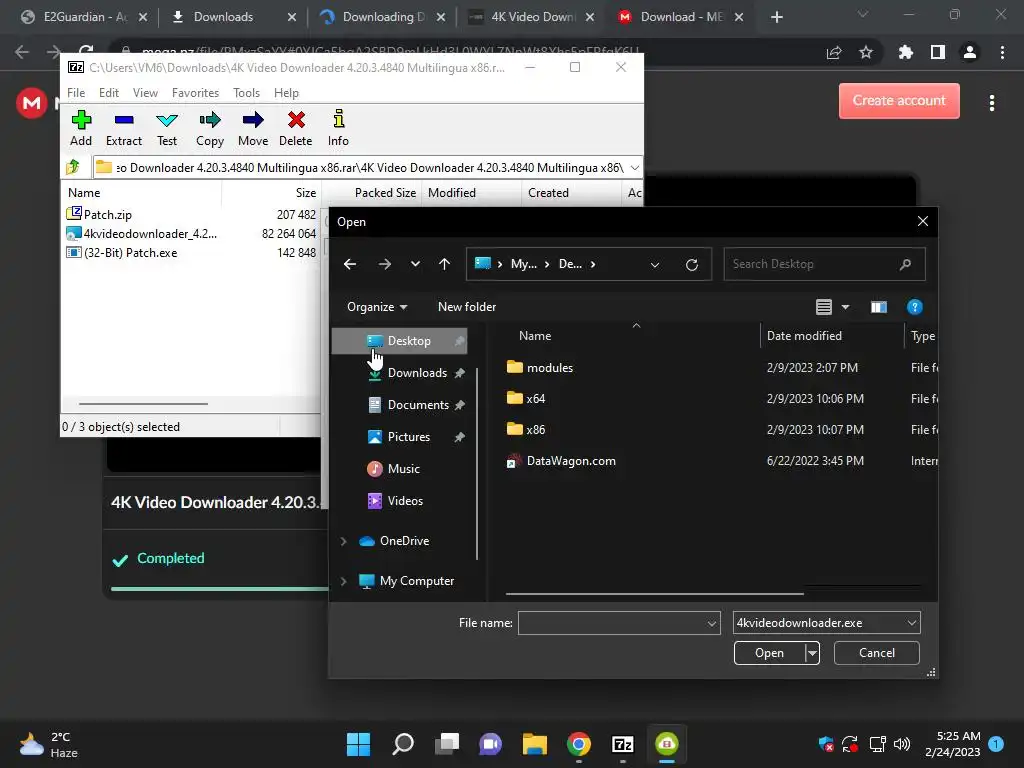
Task: Click the Chrome share page icon
Action: coord(834,52)
